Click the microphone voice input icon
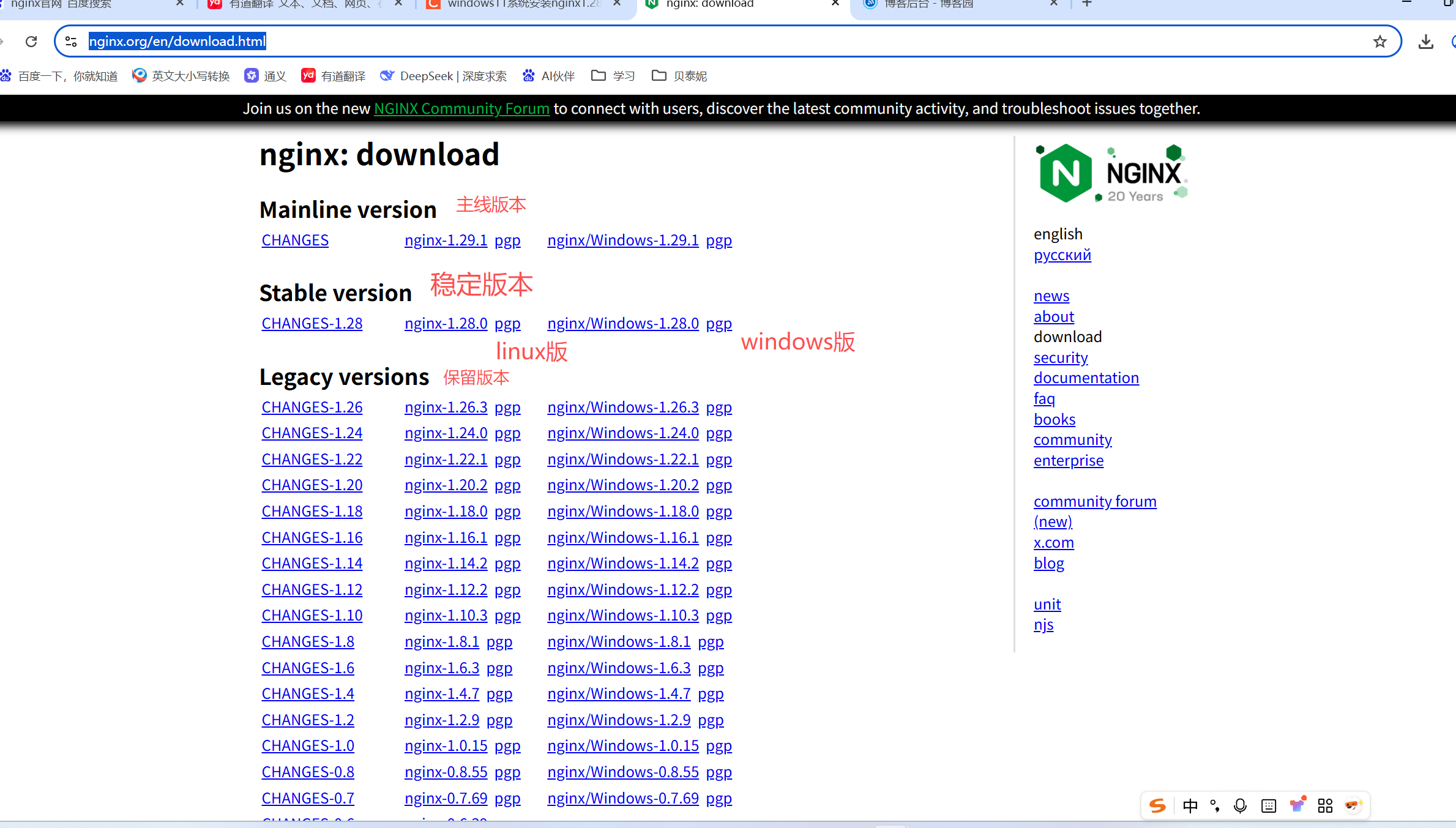This screenshot has height=828, width=1456. (x=1240, y=805)
